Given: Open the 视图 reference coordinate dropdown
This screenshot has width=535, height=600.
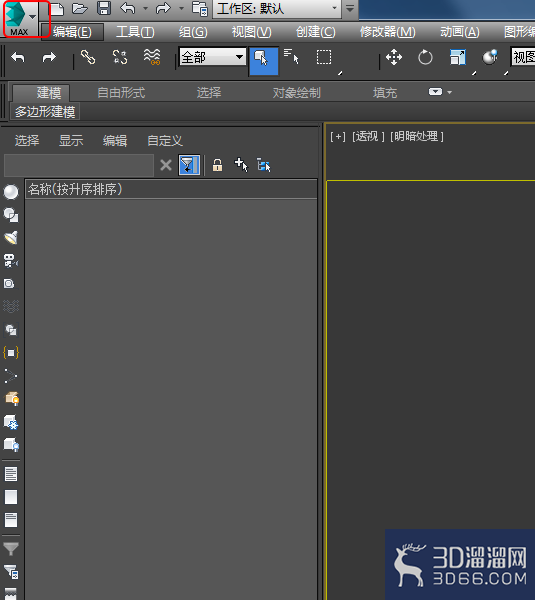Looking at the screenshot, I should click(523, 57).
